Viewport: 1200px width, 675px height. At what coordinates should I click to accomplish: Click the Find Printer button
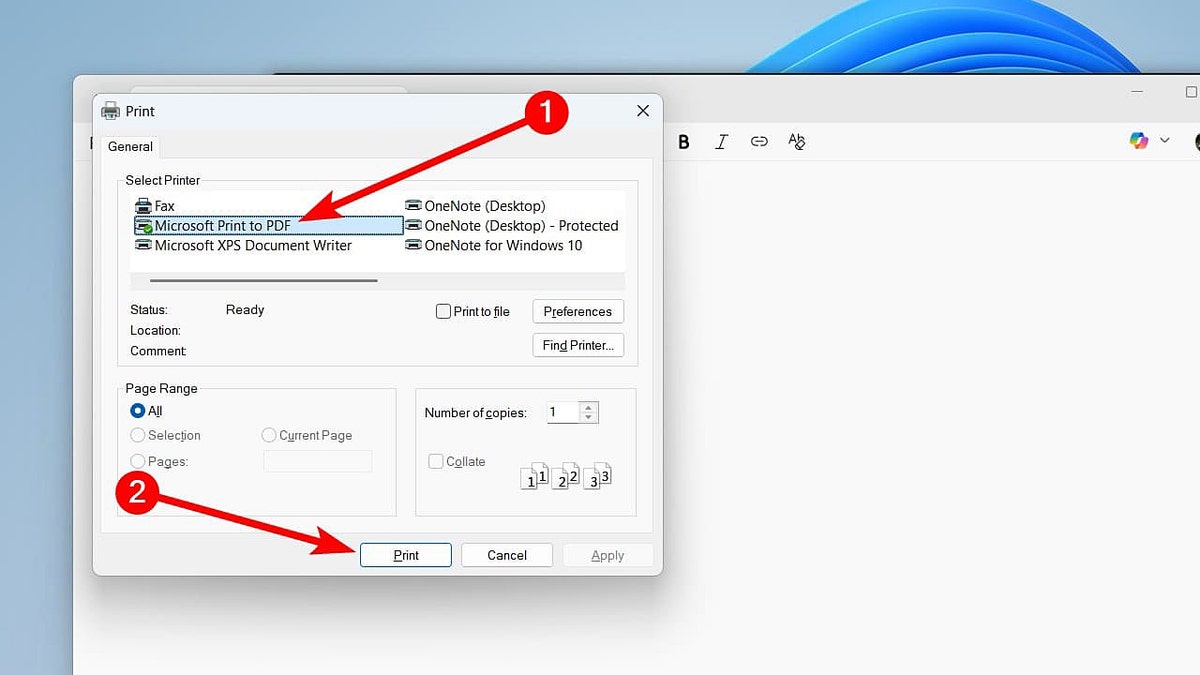578,345
